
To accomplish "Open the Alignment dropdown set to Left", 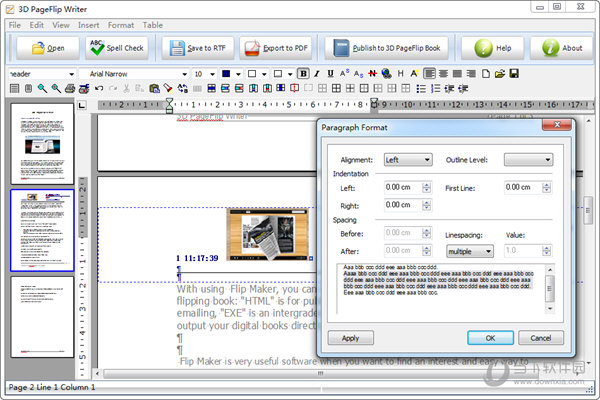I will pyautogui.click(x=408, y=160).
